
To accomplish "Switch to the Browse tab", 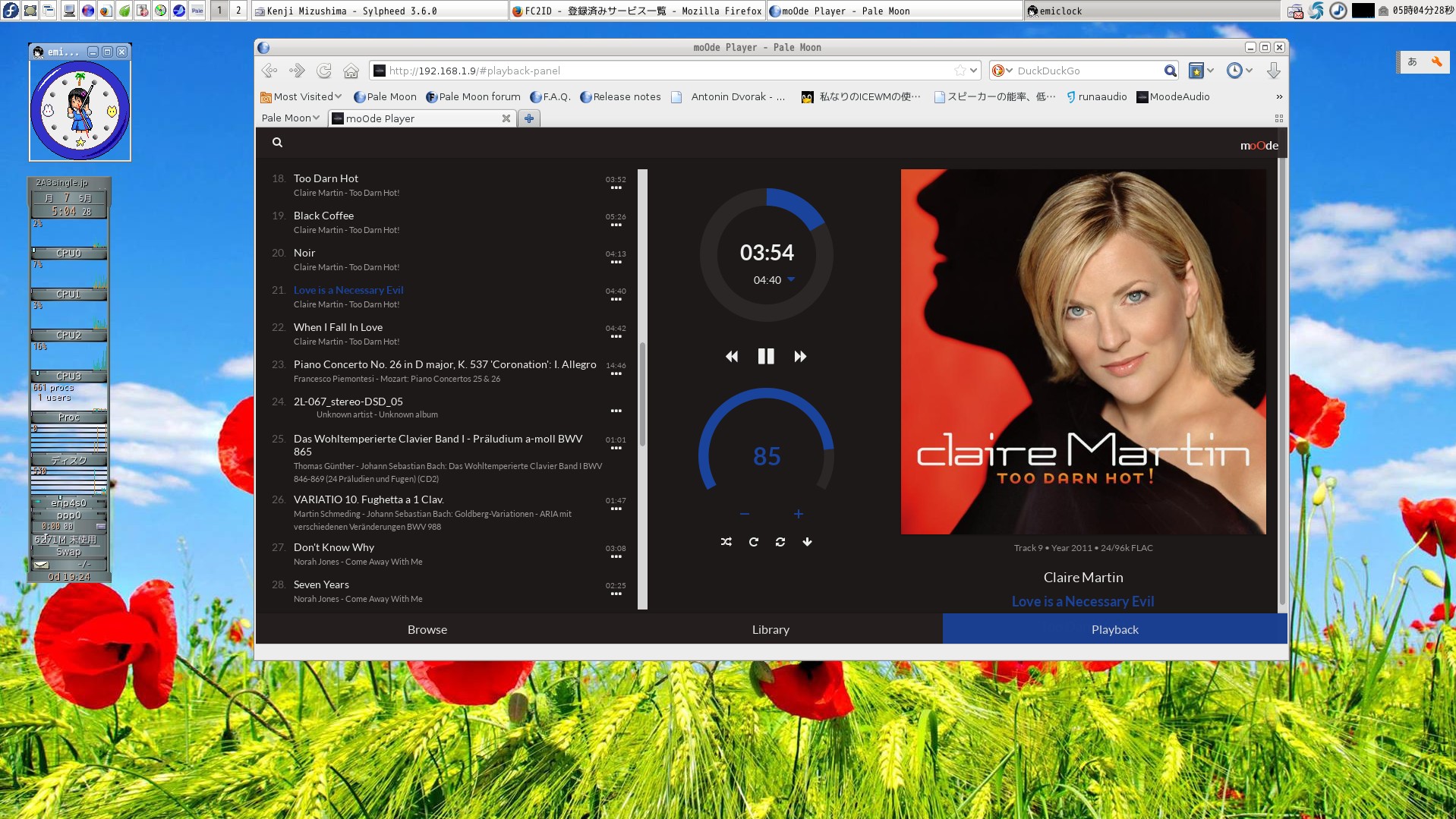I will (427, 629).
